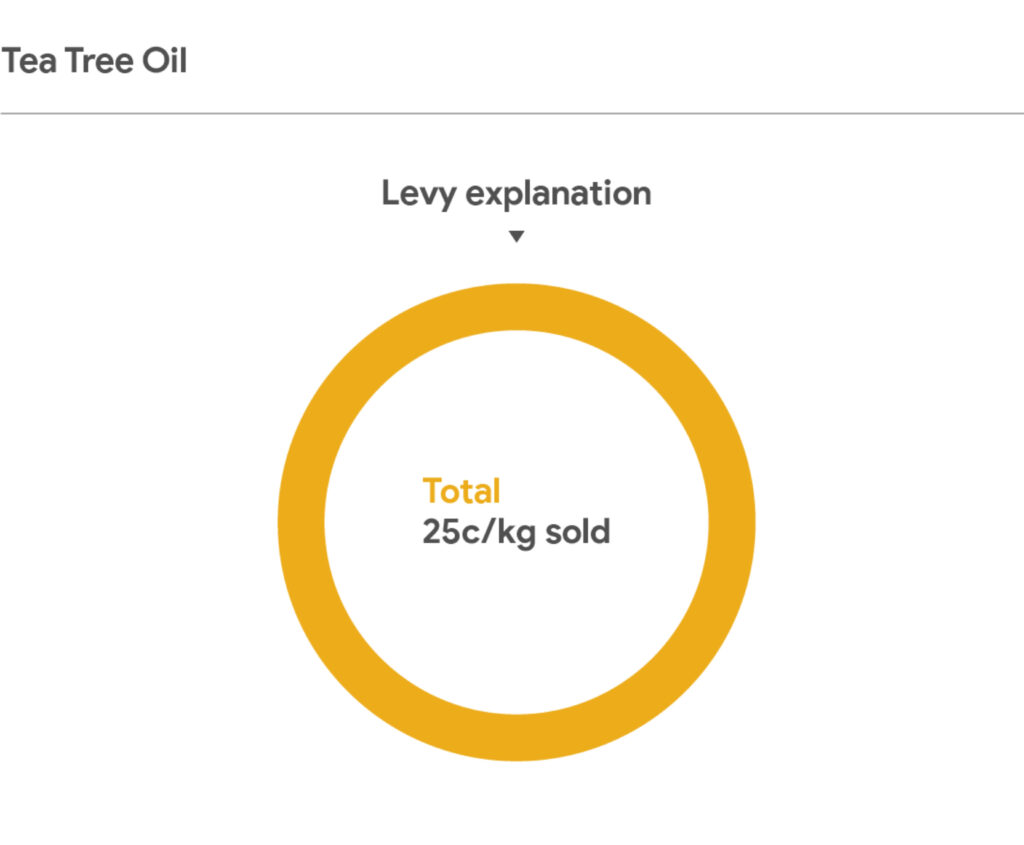The height and width of the screenshot is (845, 1024).
Task: Click the top arc of the yellow ring
Action: pyautogui.click(x=516, y=307)
